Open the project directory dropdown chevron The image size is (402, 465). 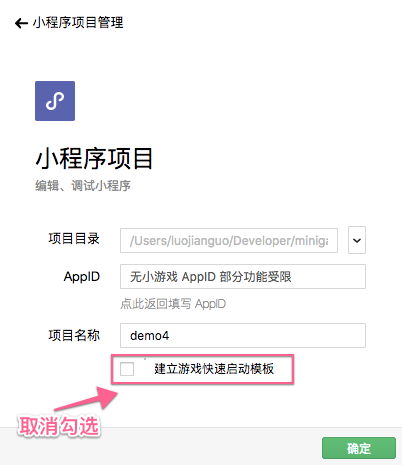357,240
